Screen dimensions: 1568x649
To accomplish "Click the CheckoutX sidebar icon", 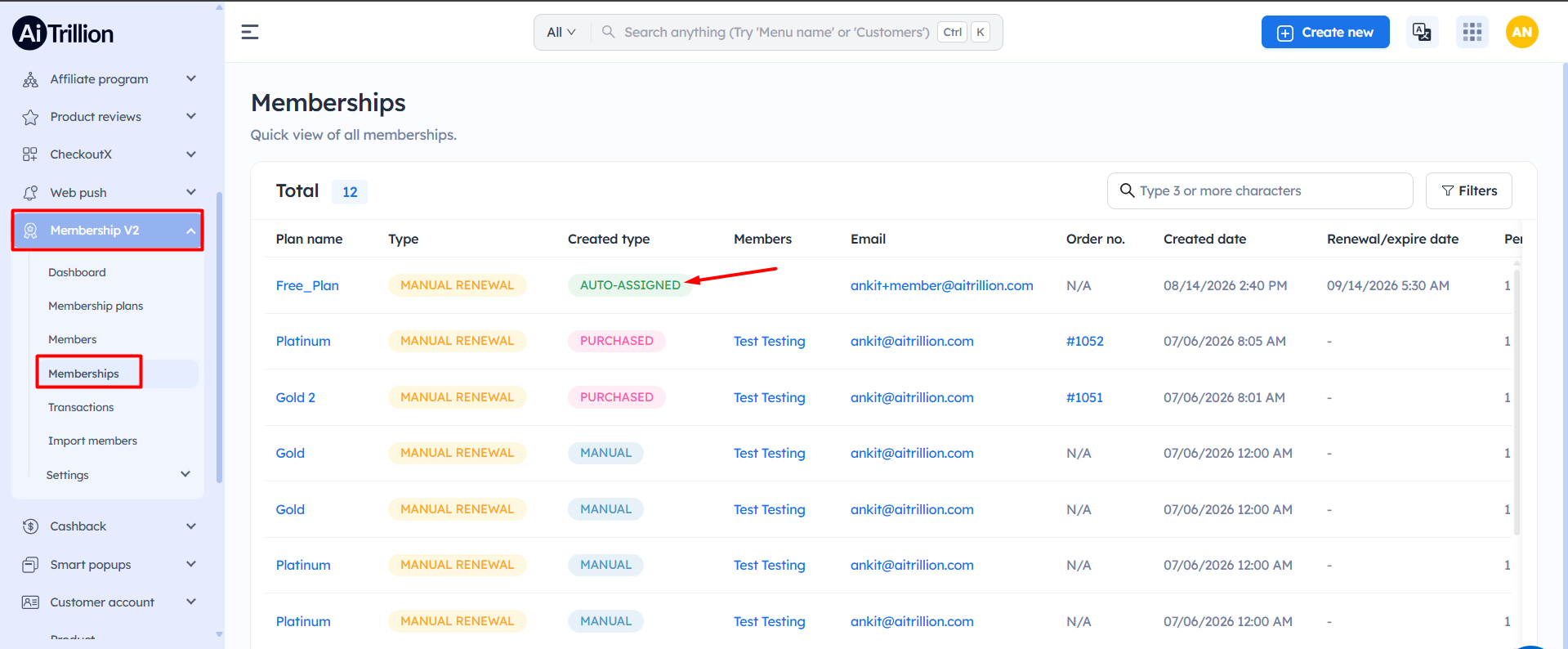I will point(30,154).
